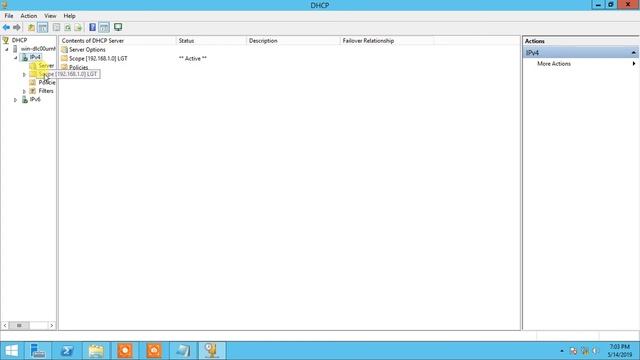This screenshot has height=360, width=640.
Task: Click first orange taskbar application icon
Action: (125, 351)
